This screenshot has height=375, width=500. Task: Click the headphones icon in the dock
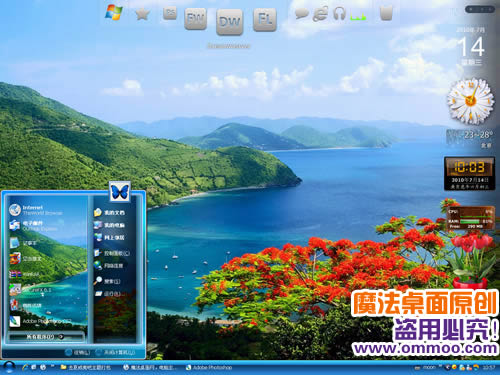tap(339, 14)
